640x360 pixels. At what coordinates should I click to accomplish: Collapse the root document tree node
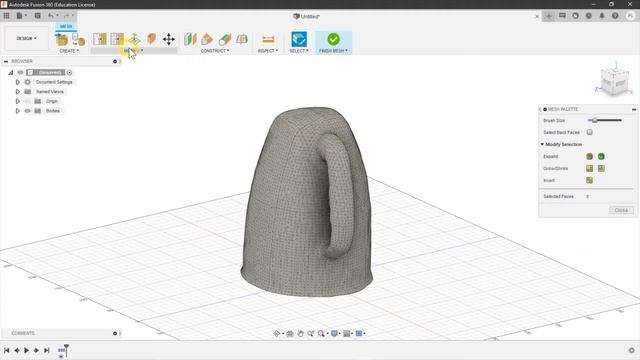[11, 73]
